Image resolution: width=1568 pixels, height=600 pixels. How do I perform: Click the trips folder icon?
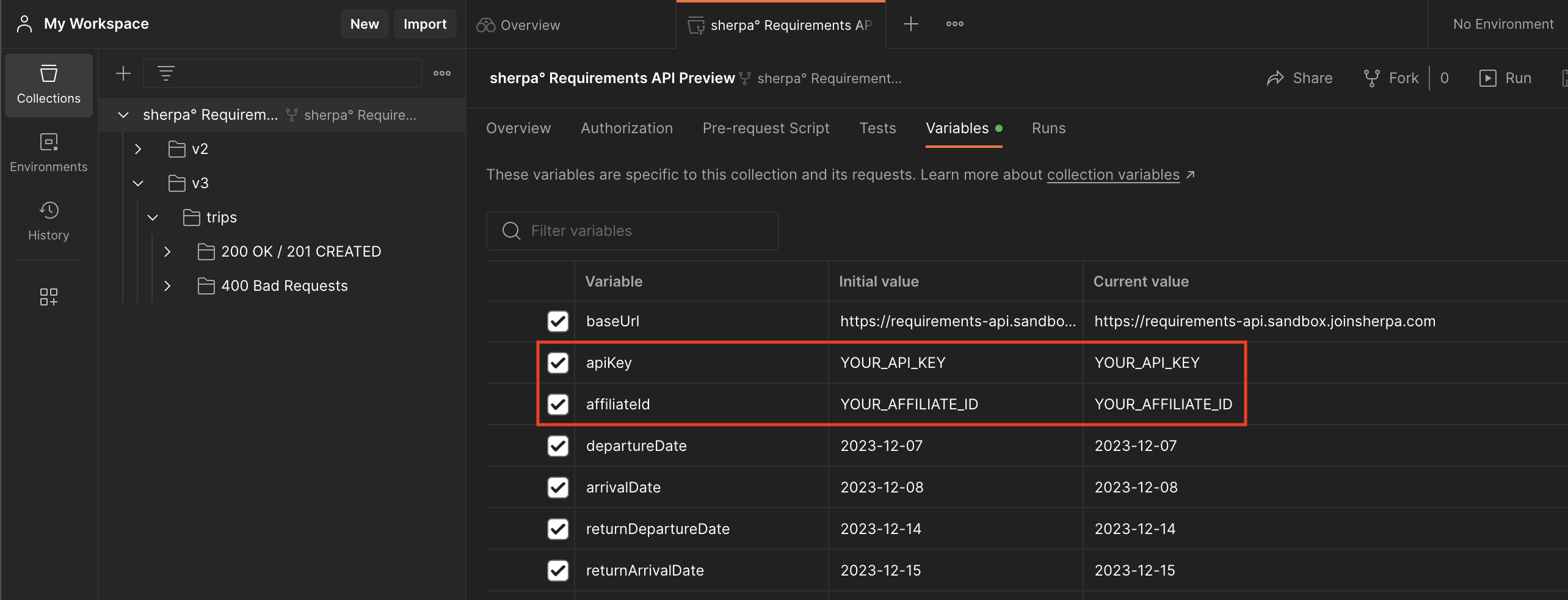192,218
